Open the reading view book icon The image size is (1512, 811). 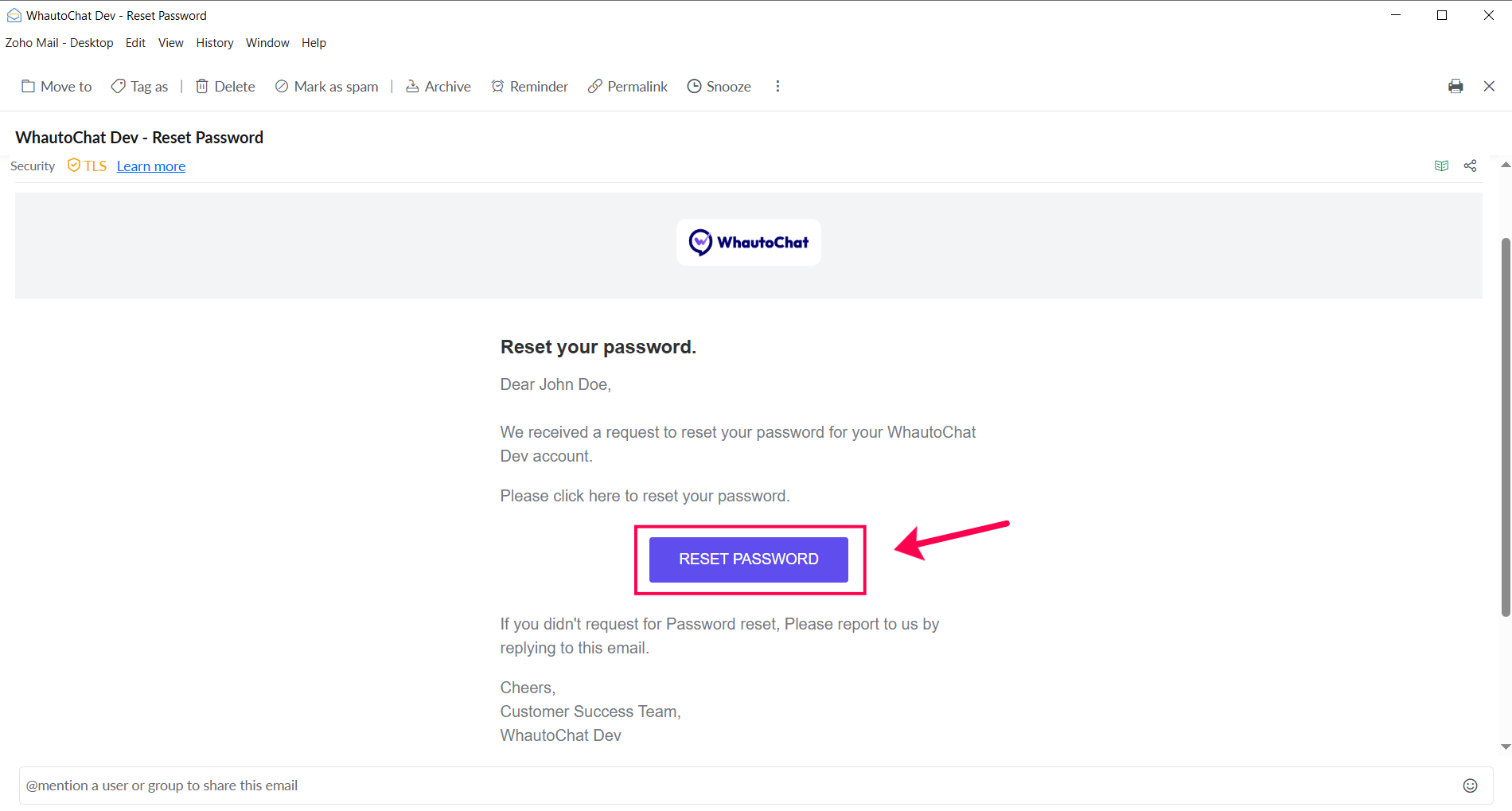pos(1441,166)
